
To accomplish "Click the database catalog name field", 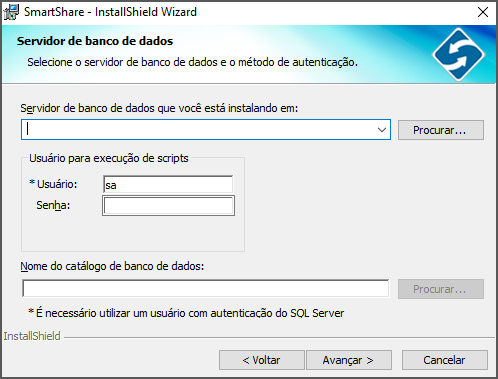I will [205, 288].
